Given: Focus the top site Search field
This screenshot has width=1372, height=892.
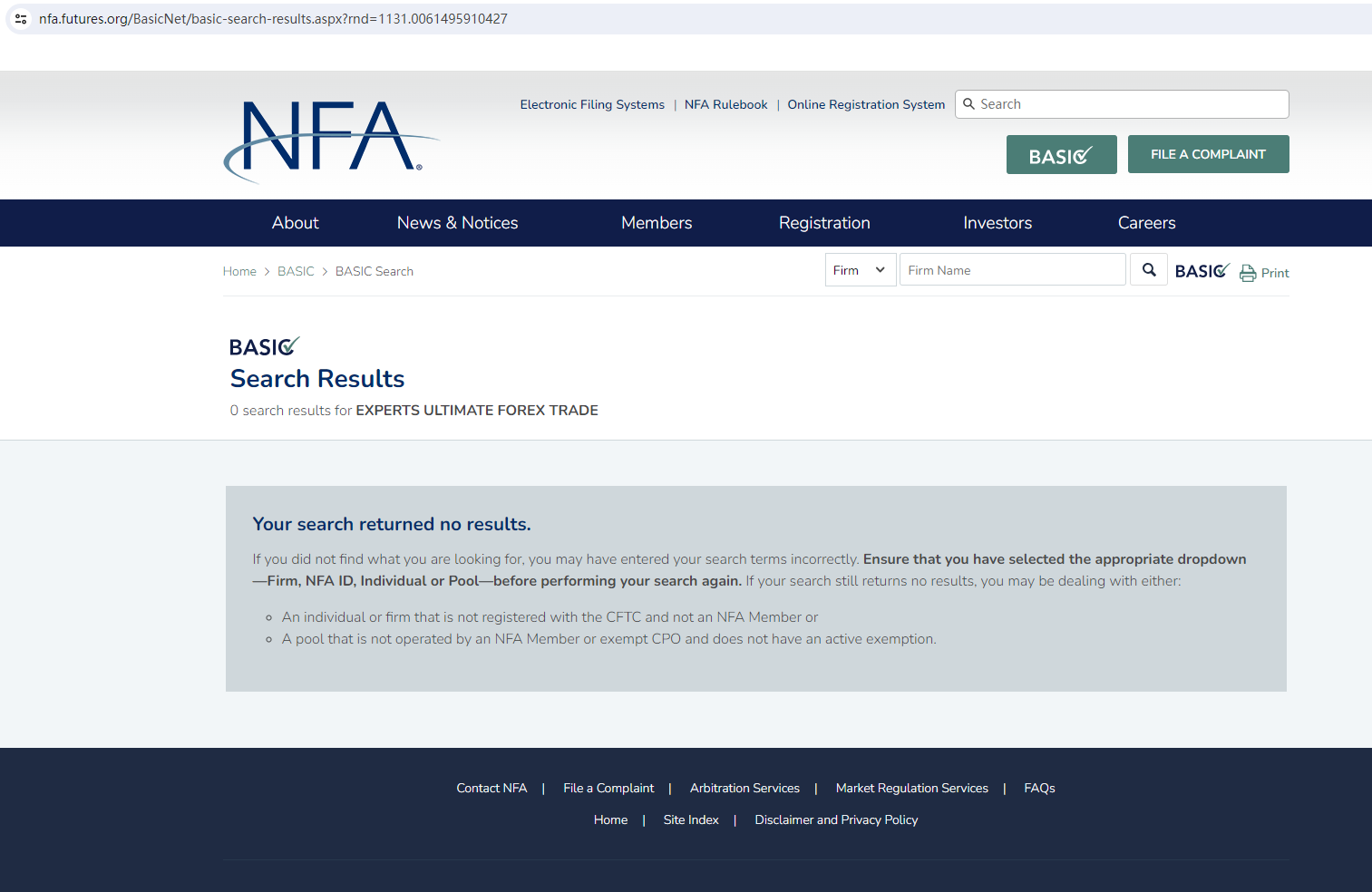Looking at the screenshot, I should coord(1122,104).
